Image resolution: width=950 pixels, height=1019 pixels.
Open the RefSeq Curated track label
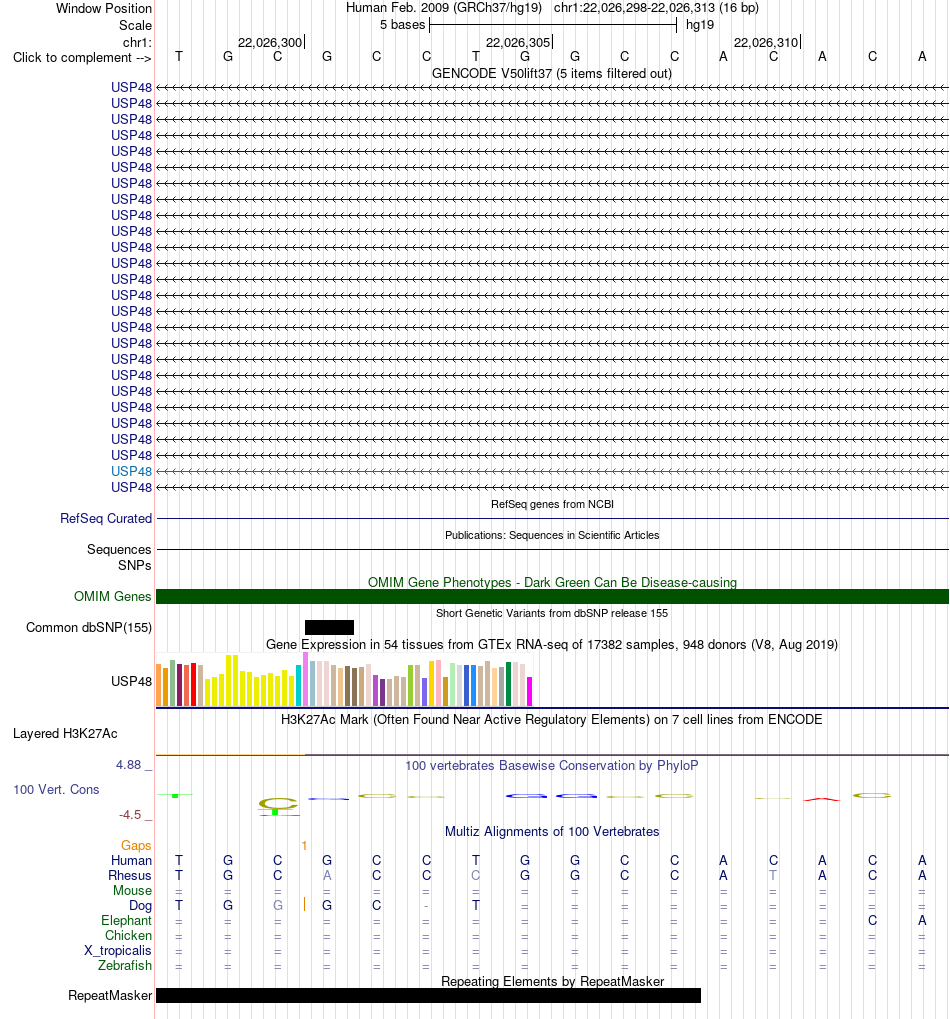tap(106, 519)
